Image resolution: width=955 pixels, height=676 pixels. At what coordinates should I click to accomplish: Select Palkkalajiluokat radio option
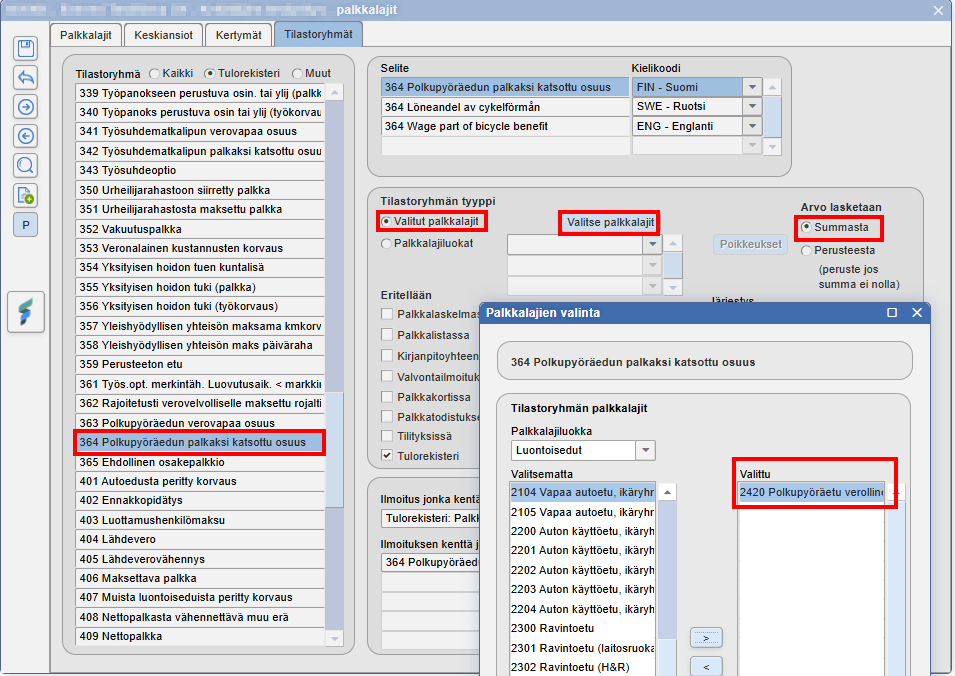pyautogui.click(x=386, y=244)
